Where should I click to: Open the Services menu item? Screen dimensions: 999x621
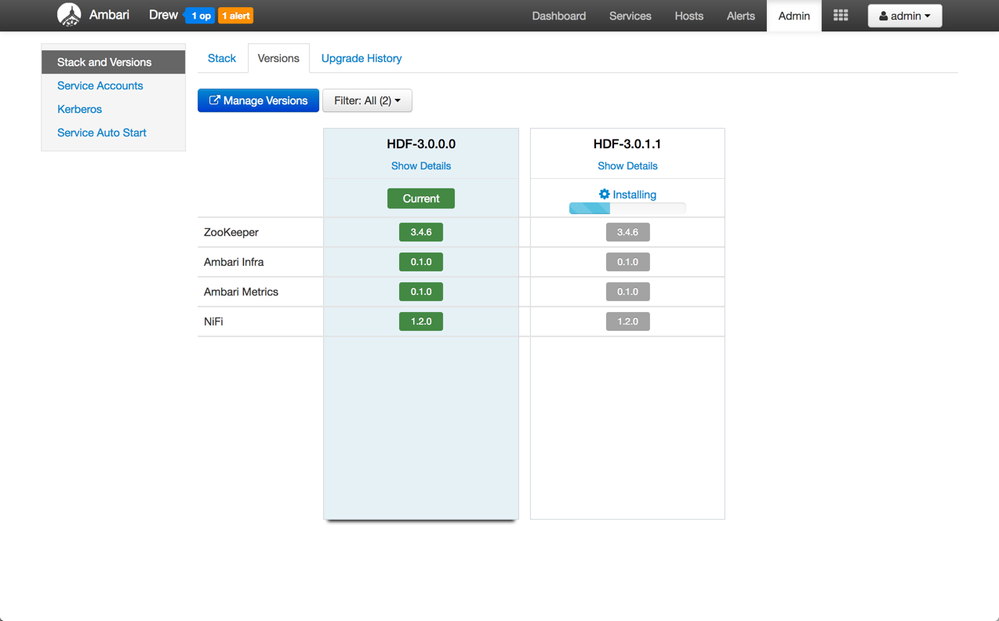click(x=630, y=16)
